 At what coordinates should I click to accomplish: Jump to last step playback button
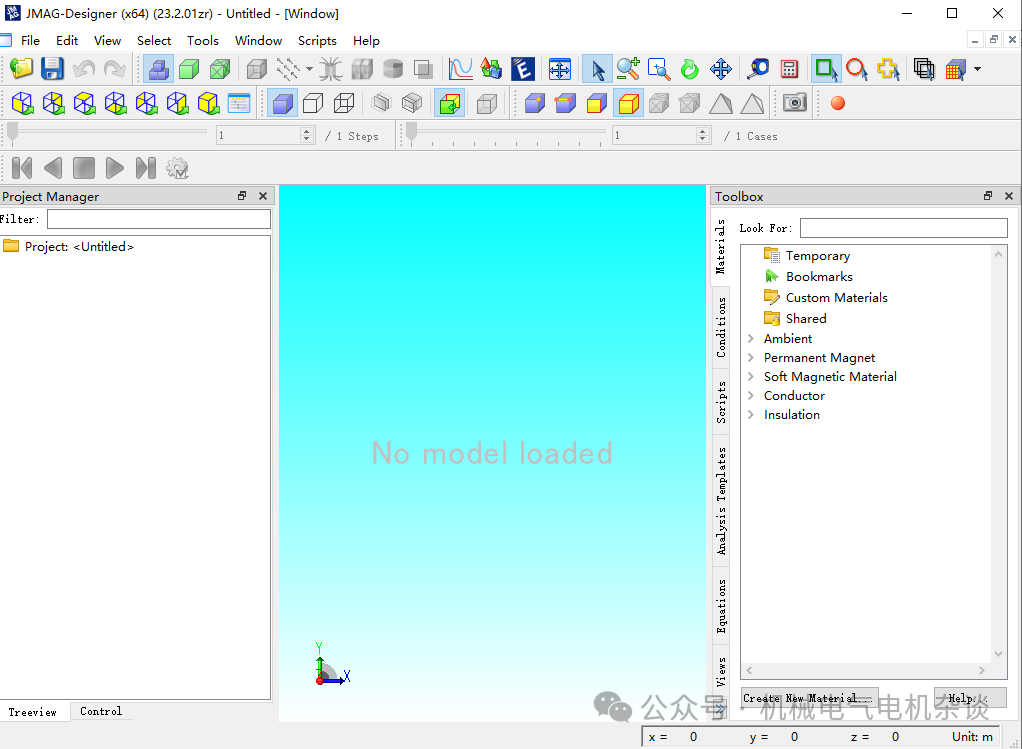[145, 168]
